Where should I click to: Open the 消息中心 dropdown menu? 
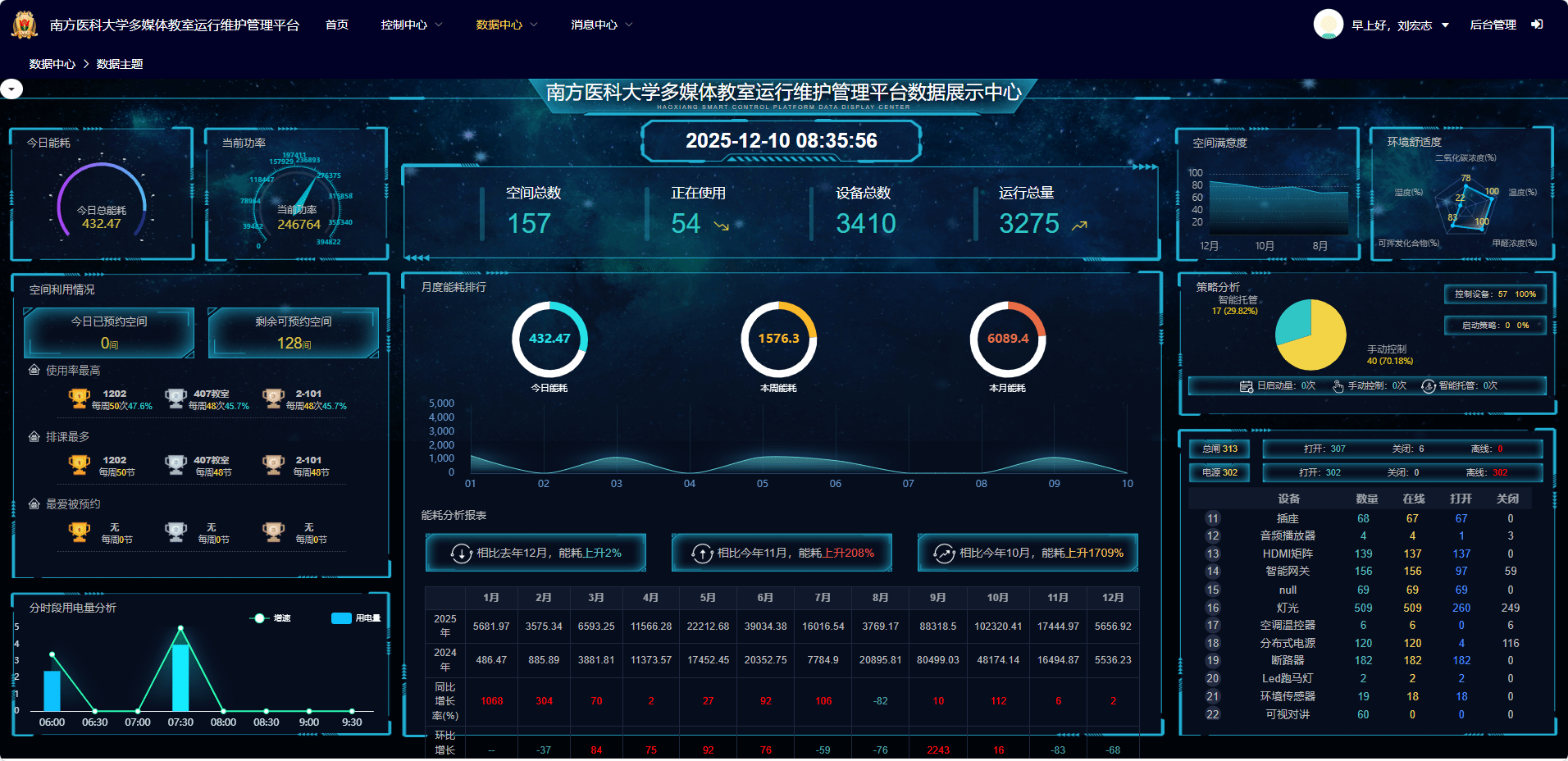(x=601, y=25)
